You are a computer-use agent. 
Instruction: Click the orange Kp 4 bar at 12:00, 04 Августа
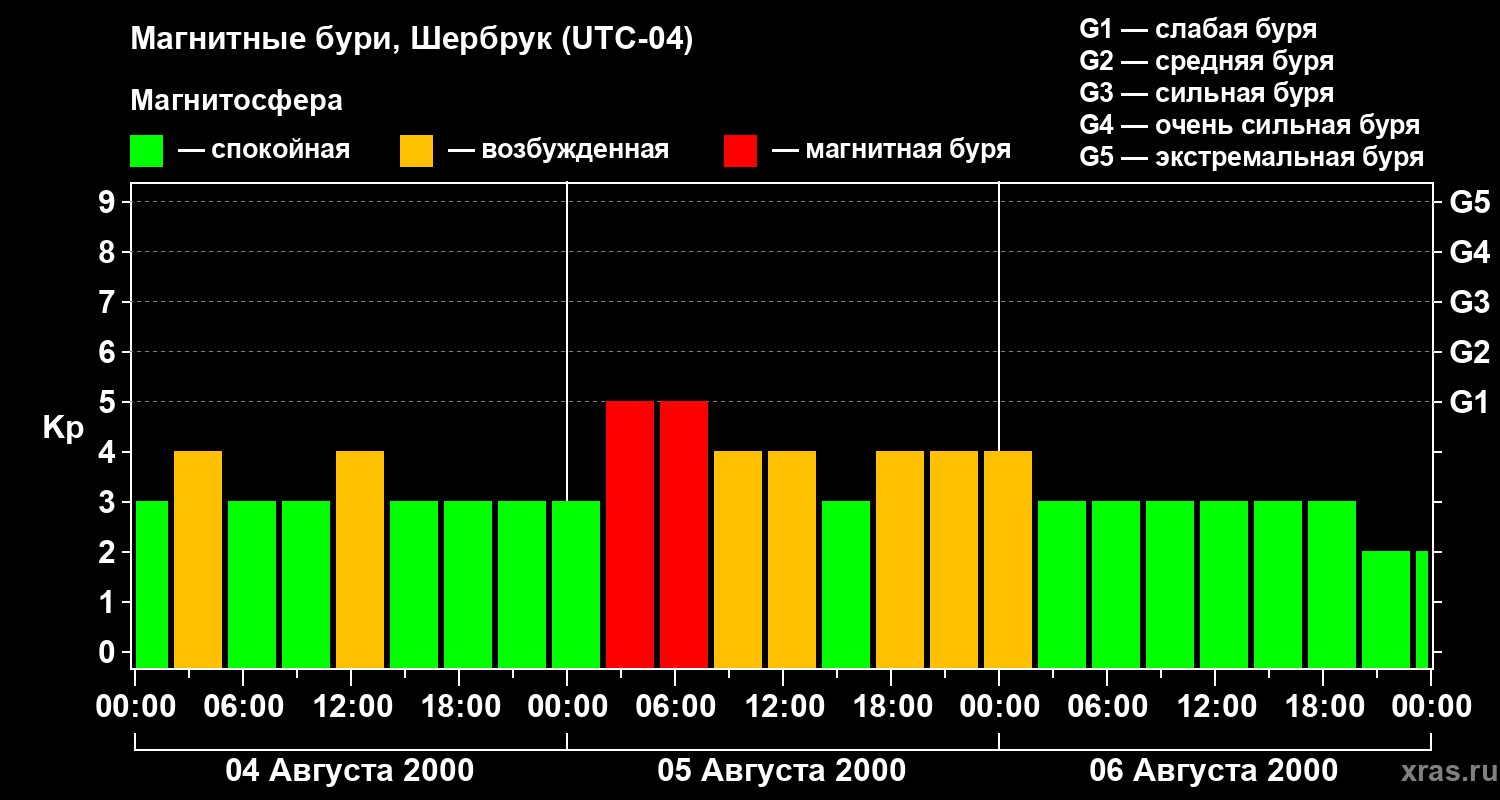pyautogui.click(x=360, y=560)
